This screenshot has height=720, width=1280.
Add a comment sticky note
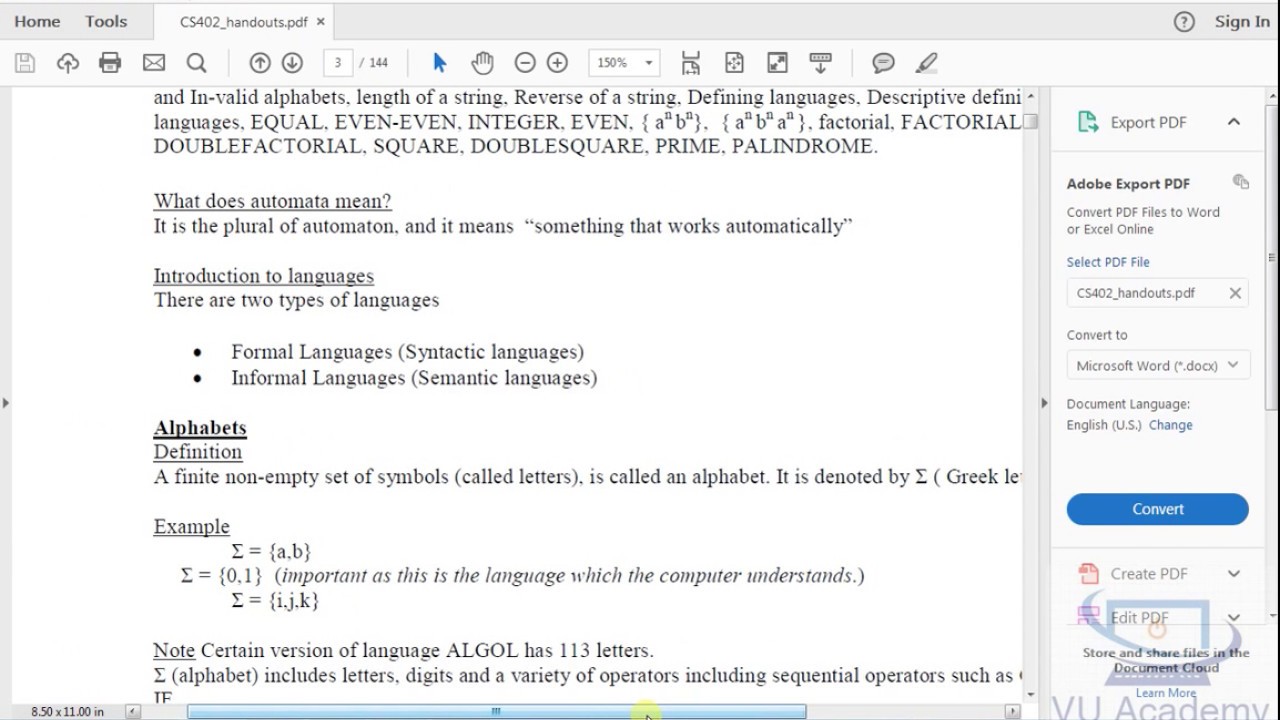tap(883, 63)
